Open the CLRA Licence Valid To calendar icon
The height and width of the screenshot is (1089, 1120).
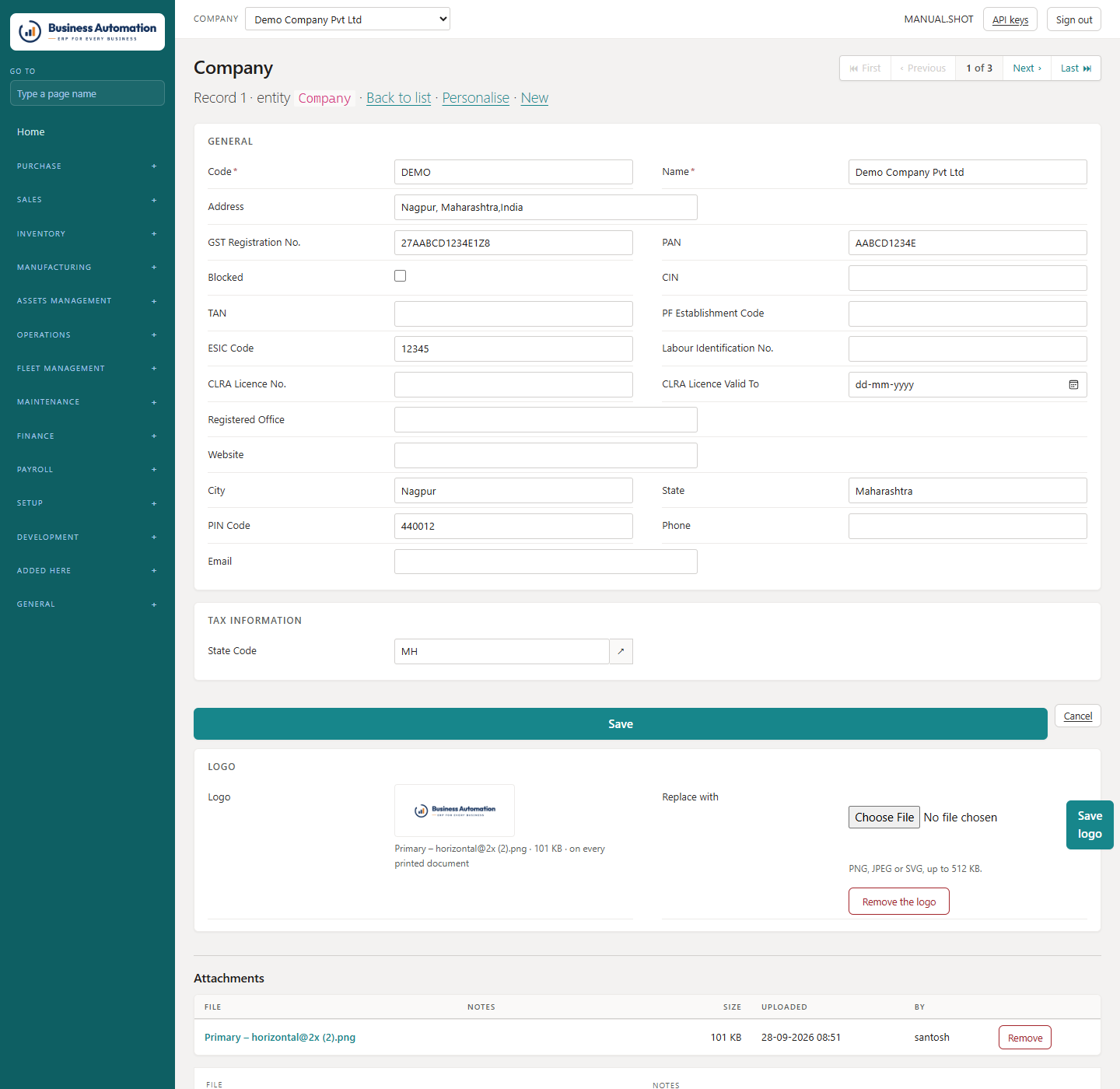pyautogui.click(x=1073, y=384)
